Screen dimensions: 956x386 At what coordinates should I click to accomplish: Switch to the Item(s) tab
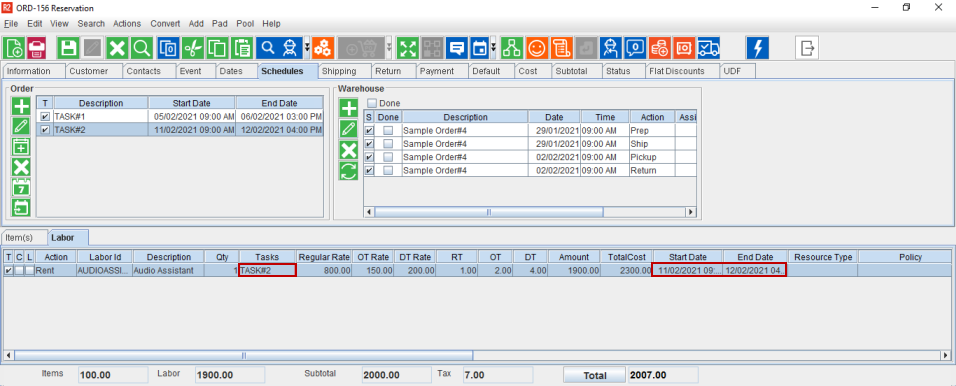(19, 237)
